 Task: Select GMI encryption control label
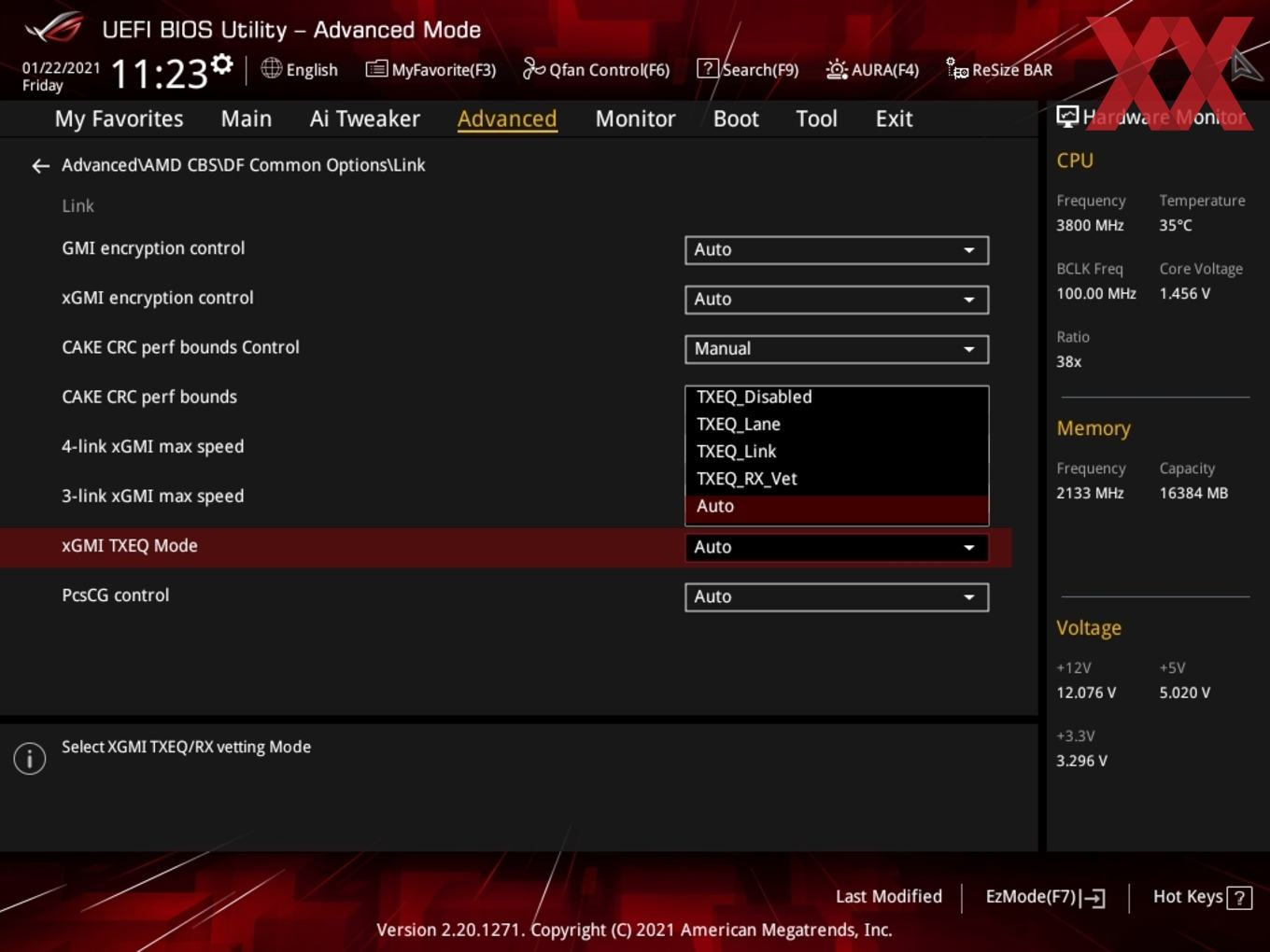pos(153,248)
